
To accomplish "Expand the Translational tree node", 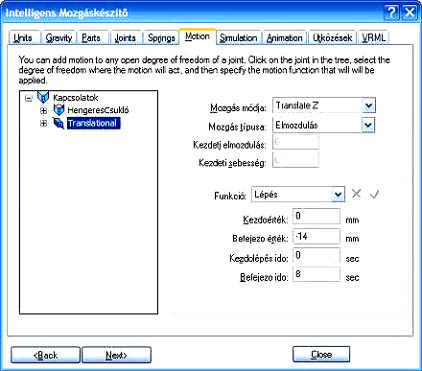I will 43,123.
